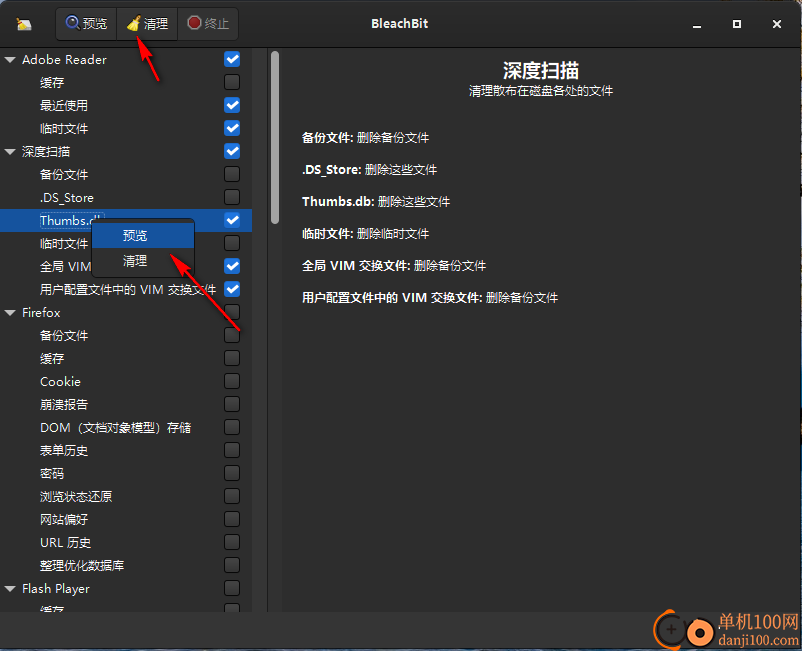The width and height of the screenshot is (802, 651).
Task: Uncheck Adobe Reader 临时文件 checkbox
Action: [x=232, y=128]
